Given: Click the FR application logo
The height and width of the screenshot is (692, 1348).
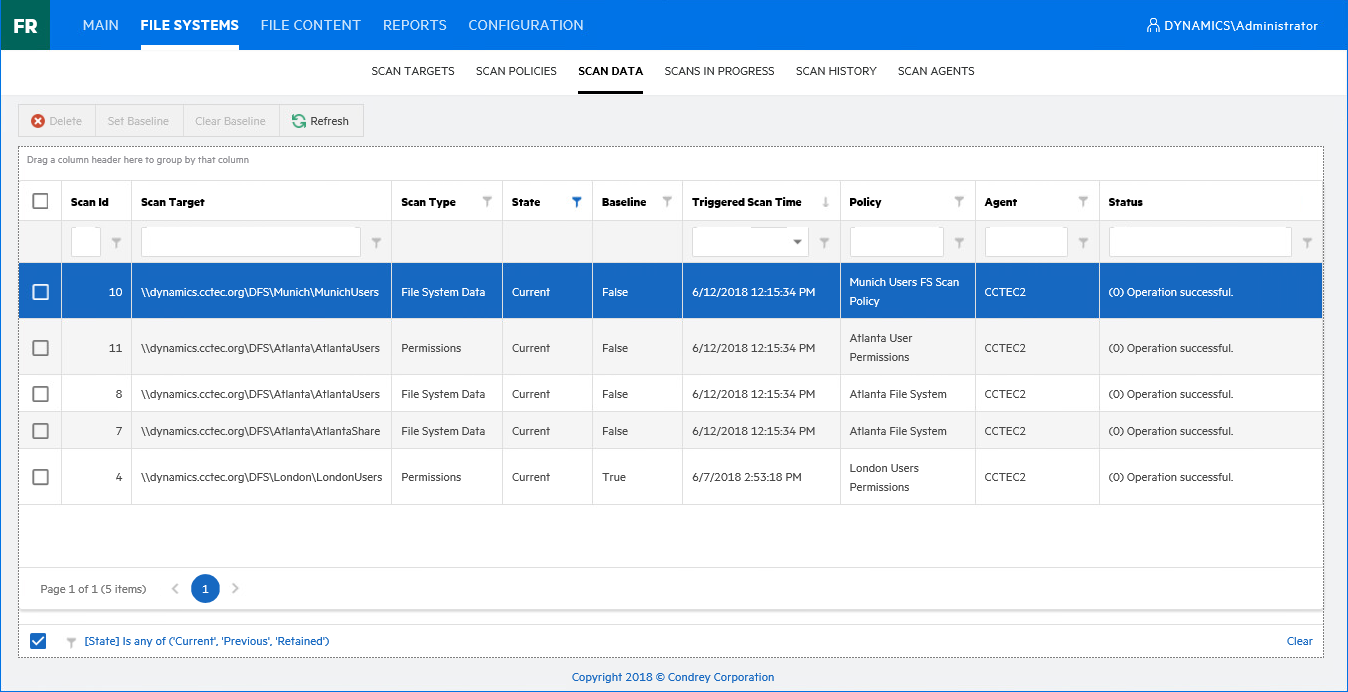Looking at the screenshot, I should coord(25,25).
